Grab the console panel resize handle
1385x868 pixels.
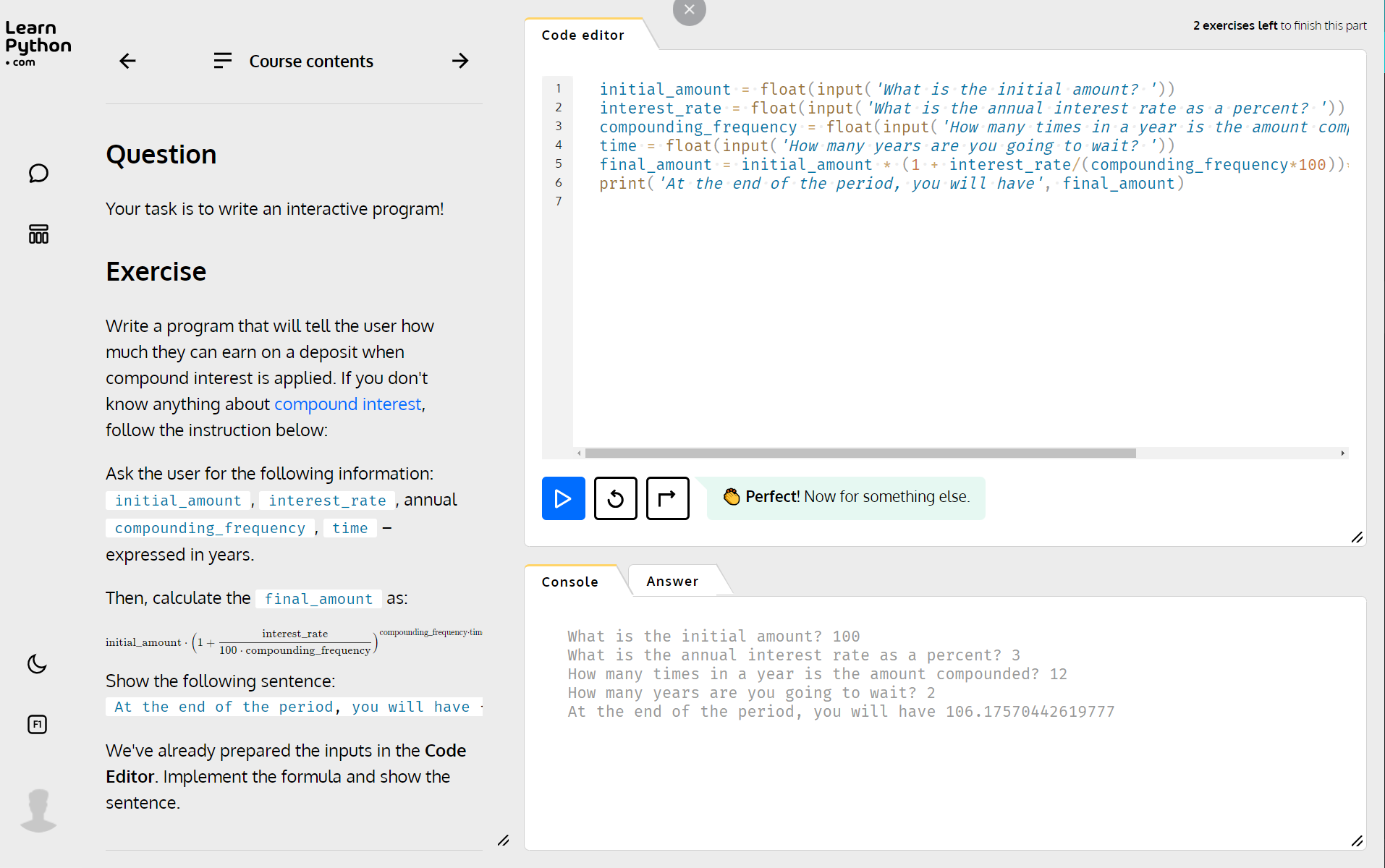click(1357, 841)
